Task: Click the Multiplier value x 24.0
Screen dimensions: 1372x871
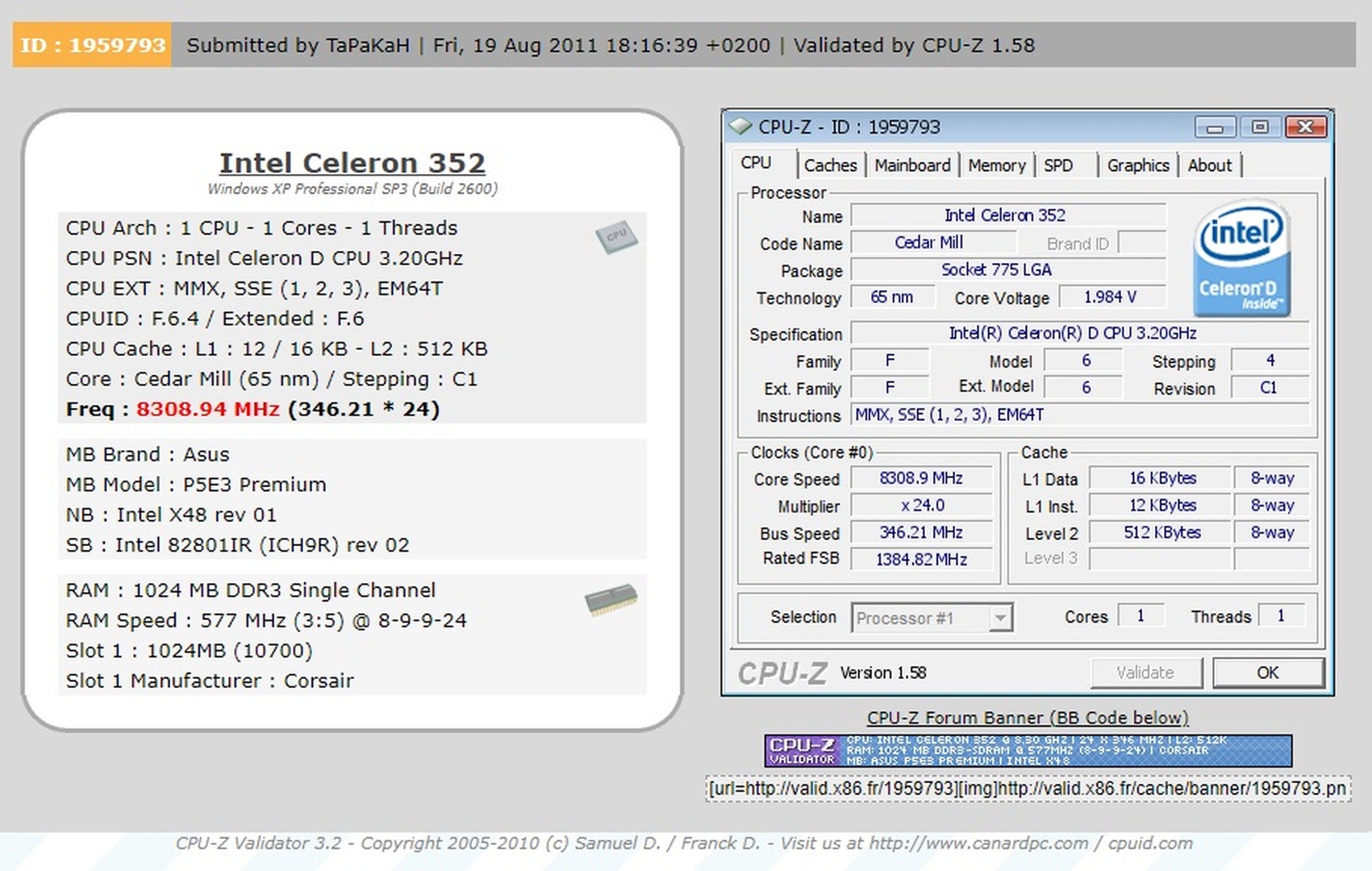Action: tap(921, 506)
